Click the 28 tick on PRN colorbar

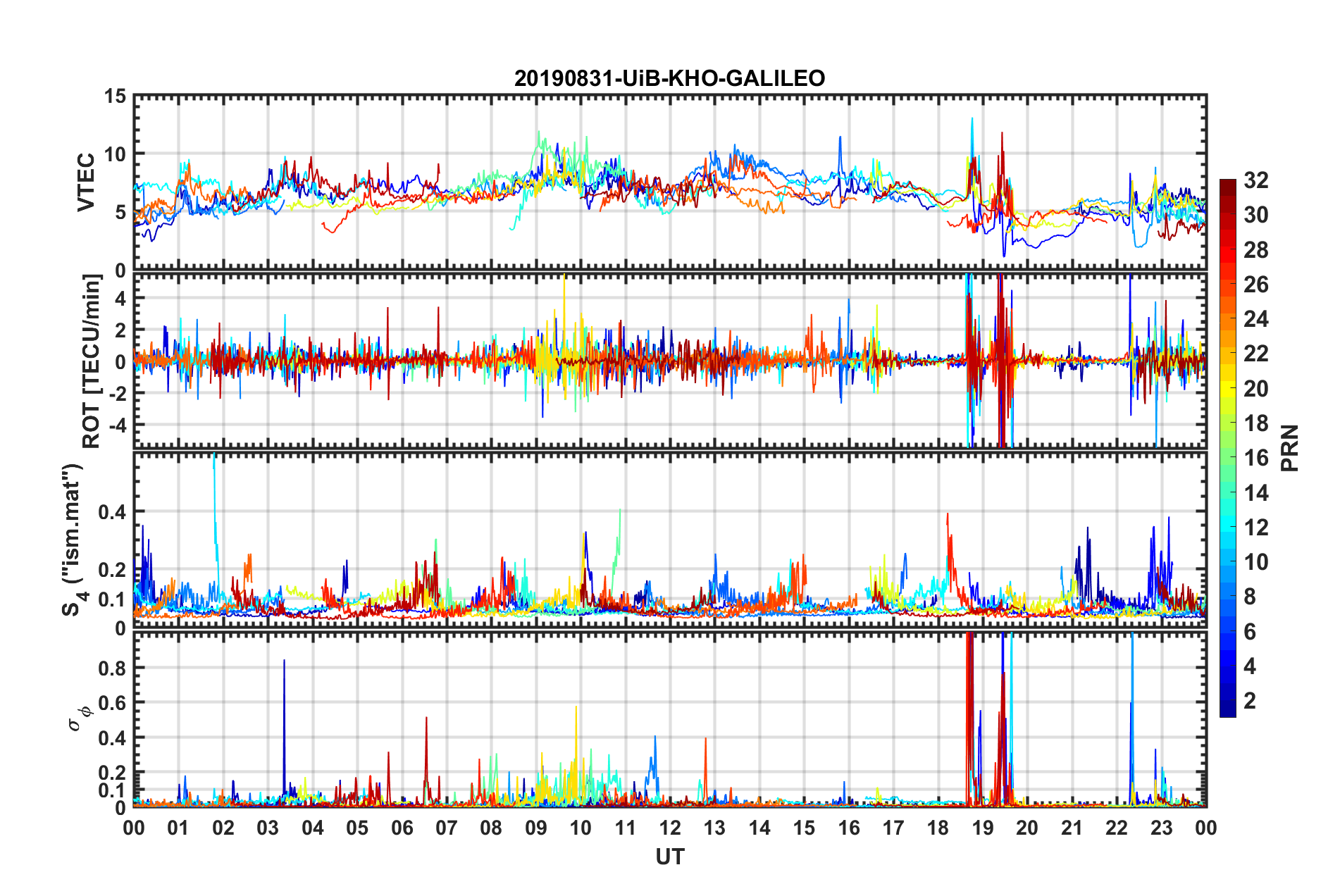1256,250
